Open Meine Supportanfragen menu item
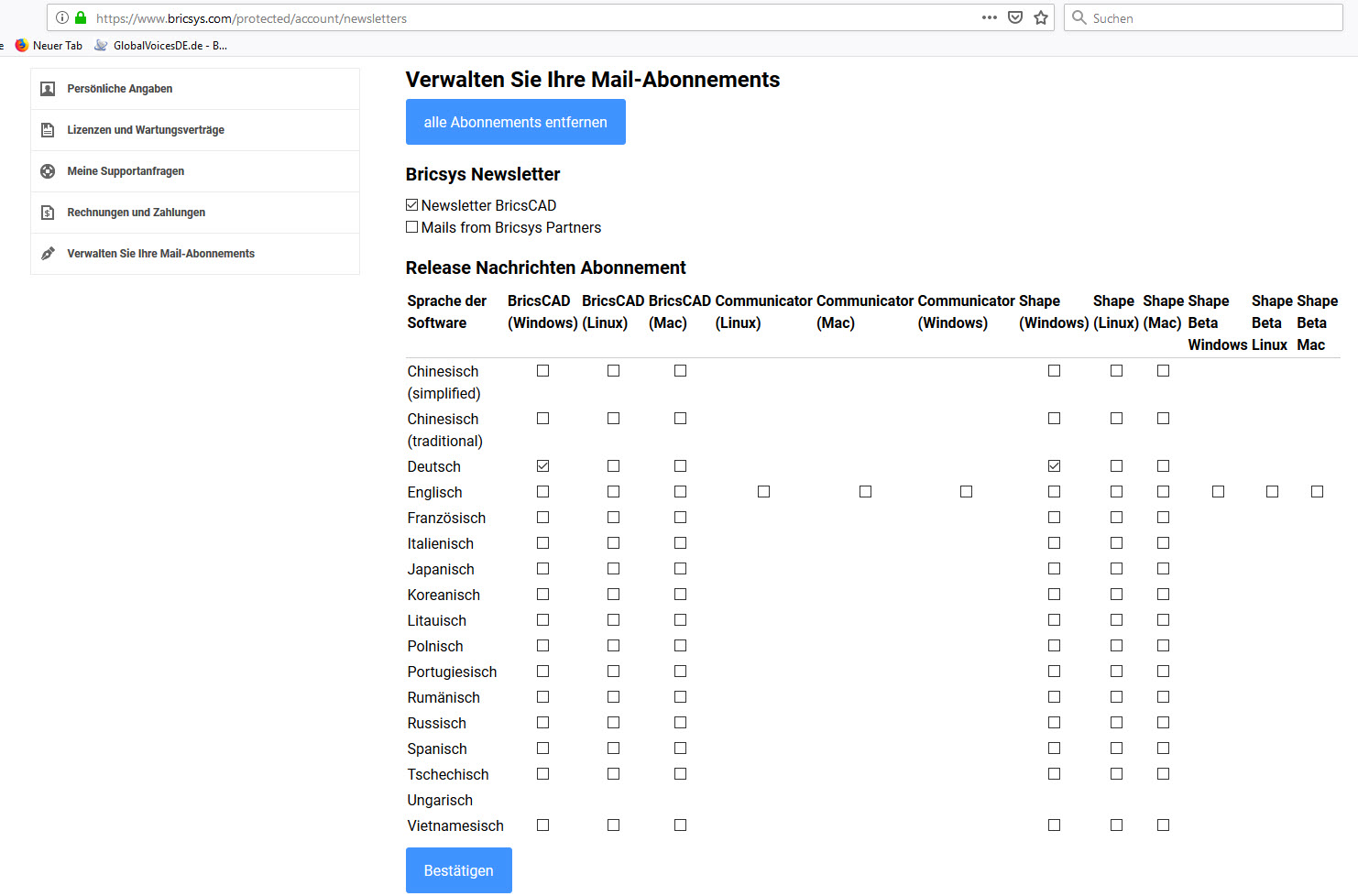 pyautogui.click(x=126, y=171)
